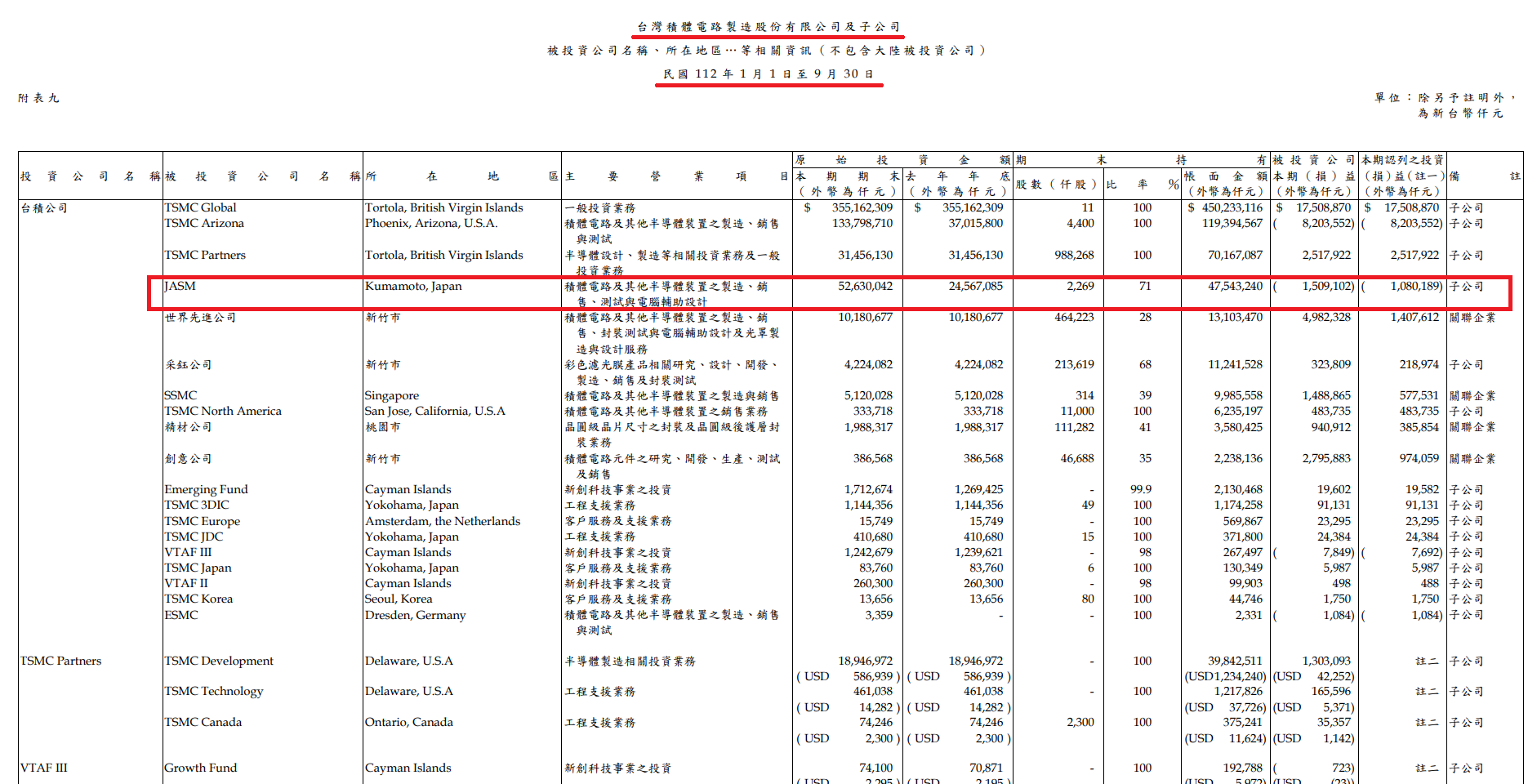
Task: Click USD1,234,240 carrying amount of TSMC Development
Action: (x=1226, y=676)
